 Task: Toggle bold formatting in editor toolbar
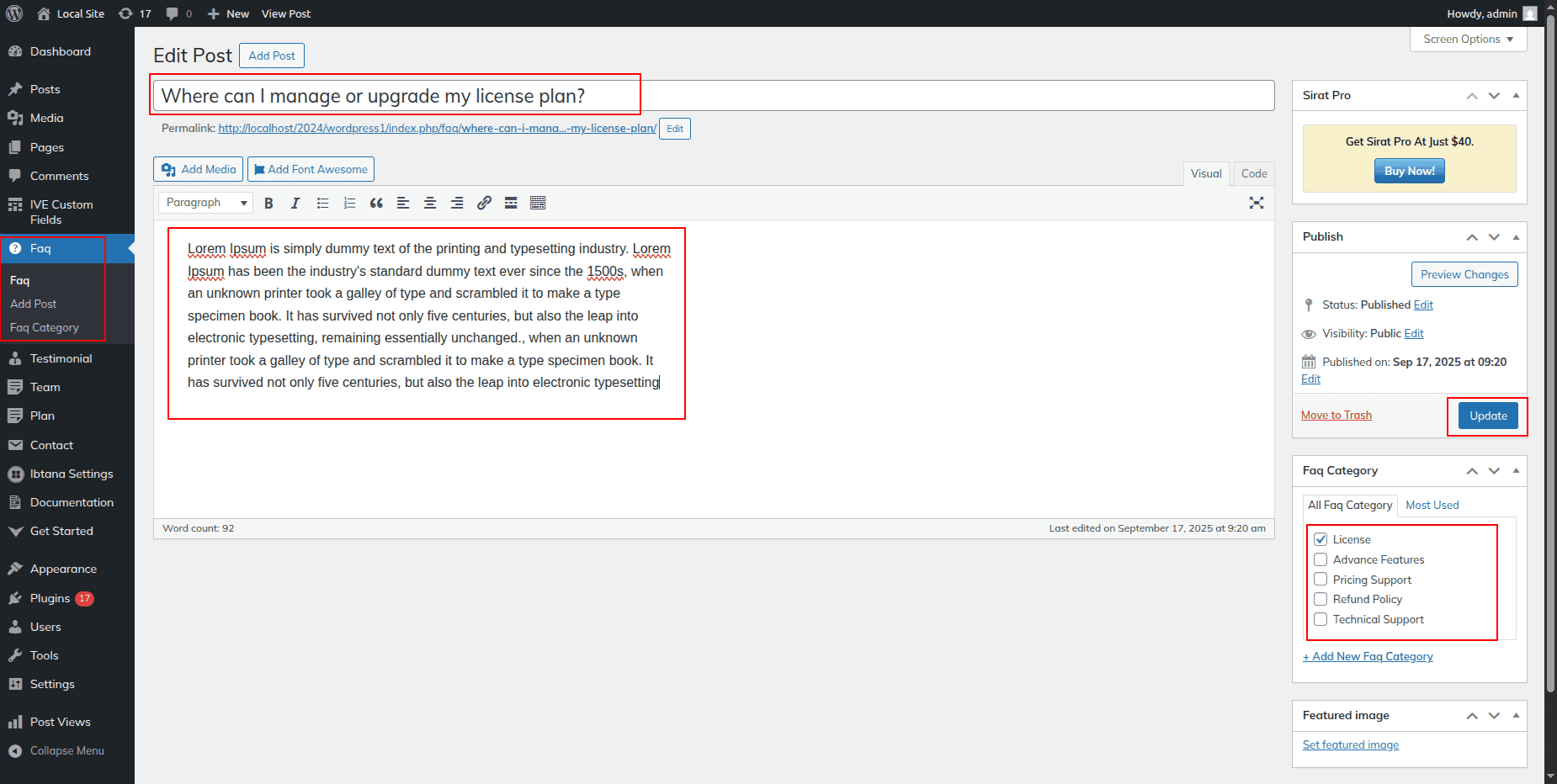268,203
